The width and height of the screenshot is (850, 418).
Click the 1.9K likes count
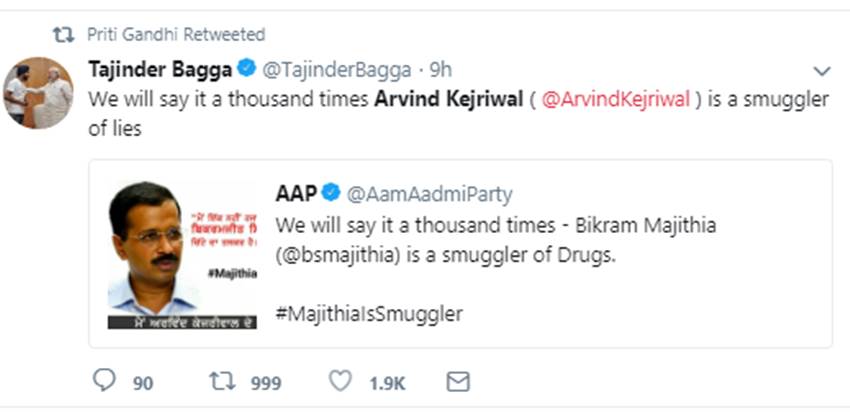pos(388,382)
